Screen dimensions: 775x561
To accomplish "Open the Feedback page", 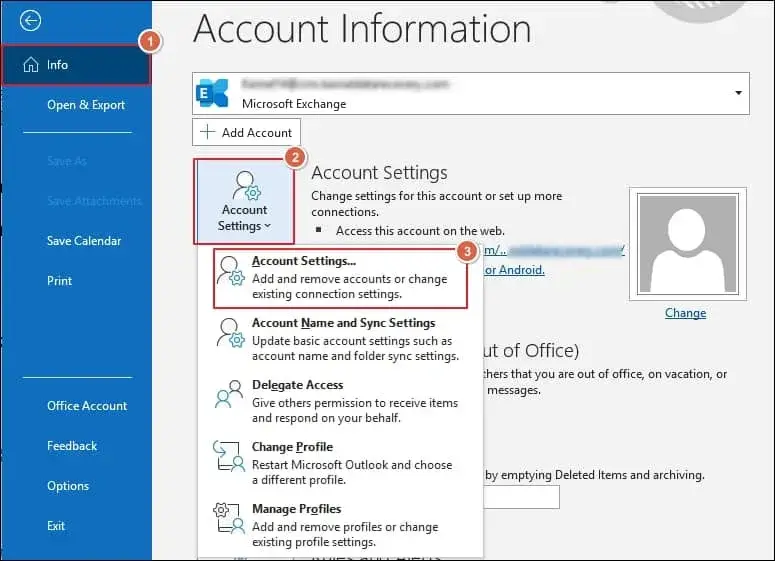I will pos(72,446).
